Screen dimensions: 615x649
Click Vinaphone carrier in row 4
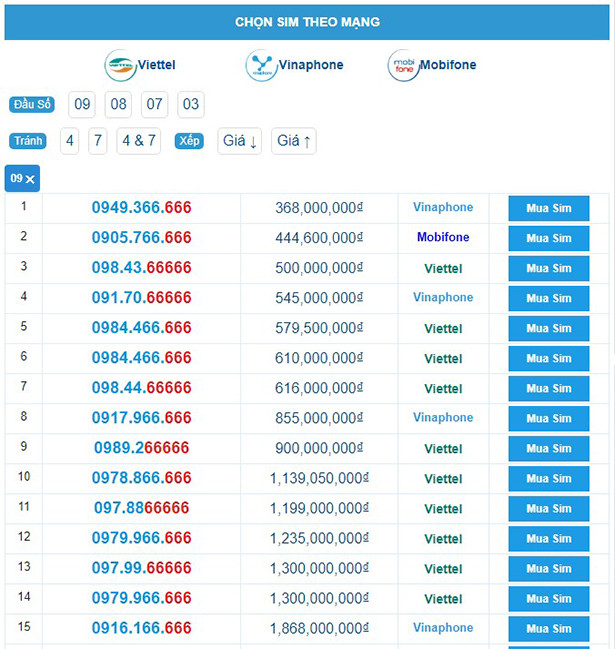[x=443, y=297]
